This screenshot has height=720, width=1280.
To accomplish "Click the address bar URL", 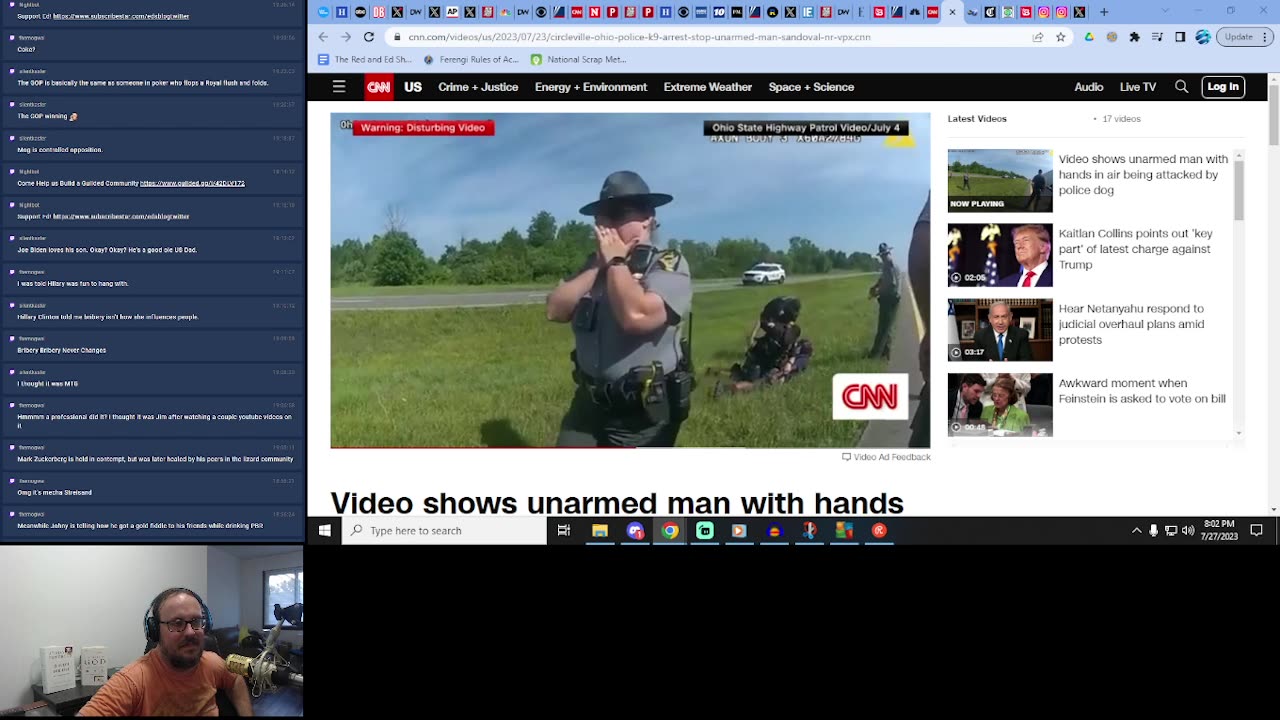I will 639,37.
